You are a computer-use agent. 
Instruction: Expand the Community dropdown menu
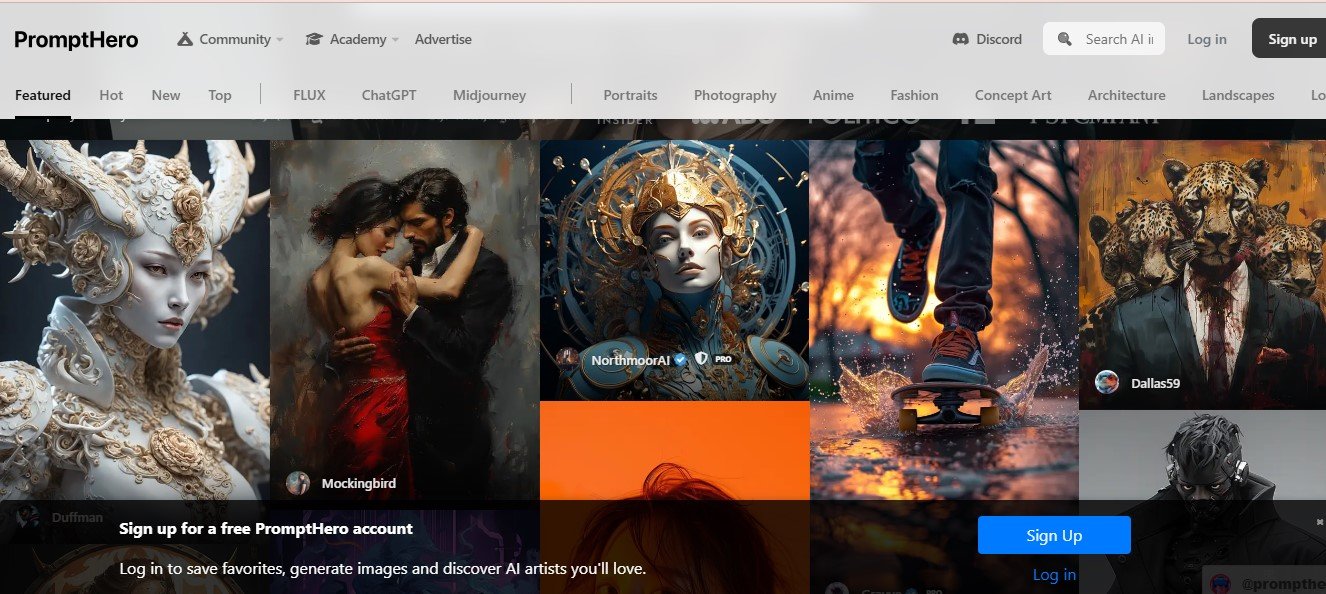[279, 40]
